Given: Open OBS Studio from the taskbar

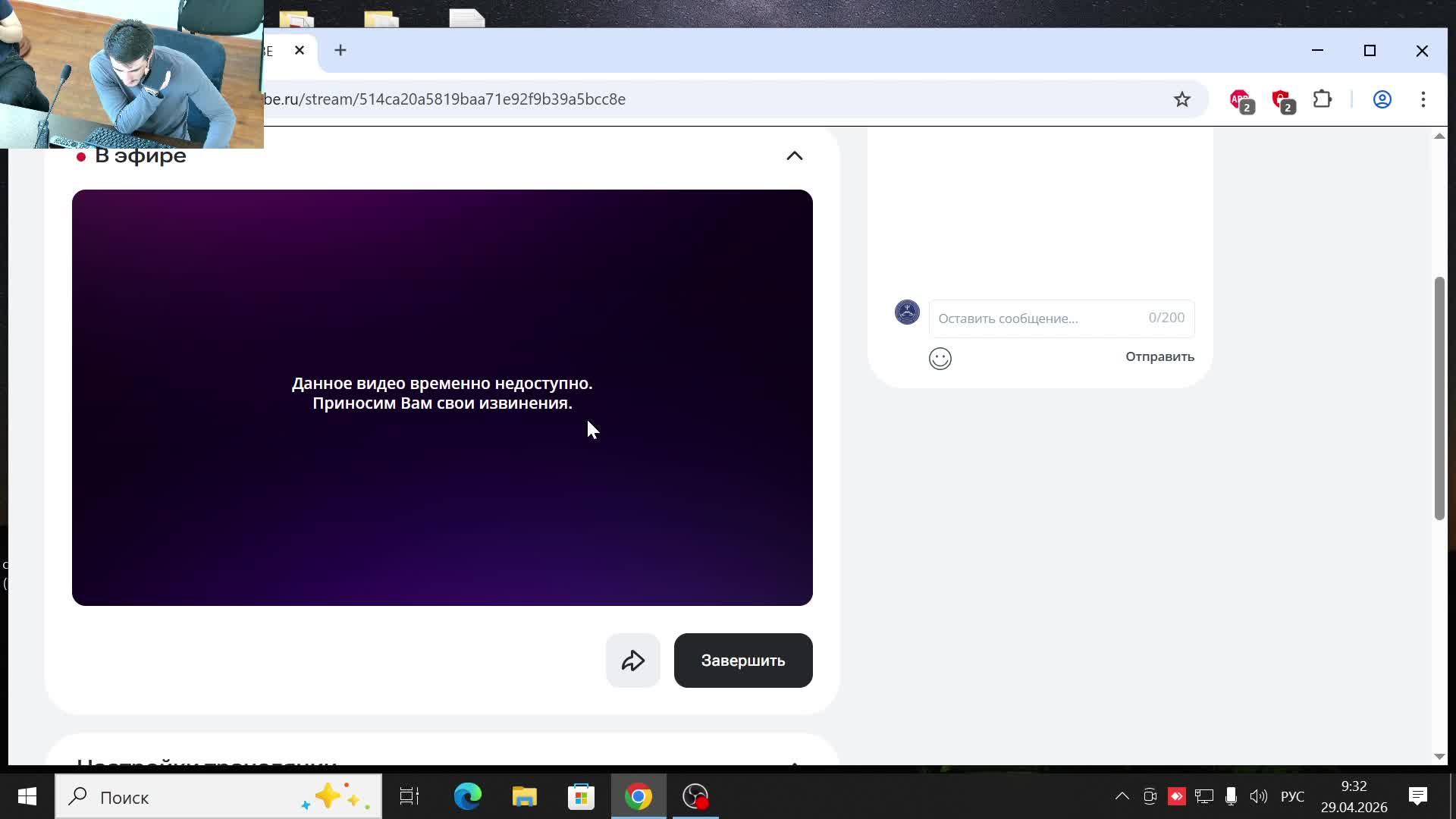Looking at the screenshot, I should (x=695, y=796).
